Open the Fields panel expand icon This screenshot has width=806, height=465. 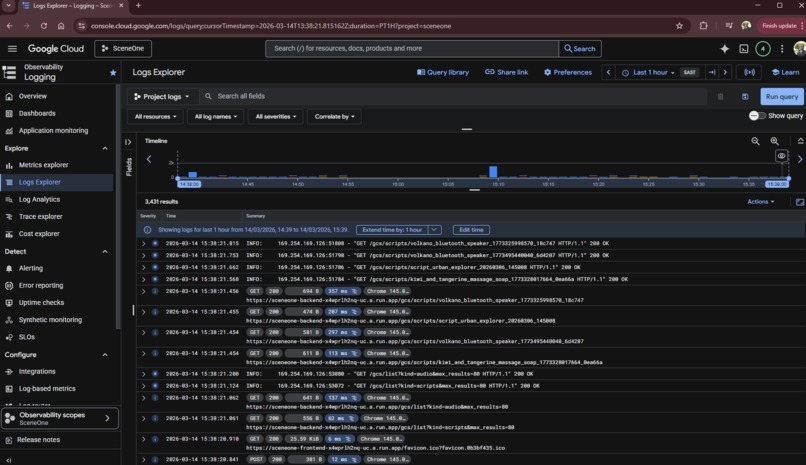click(128, 142)
